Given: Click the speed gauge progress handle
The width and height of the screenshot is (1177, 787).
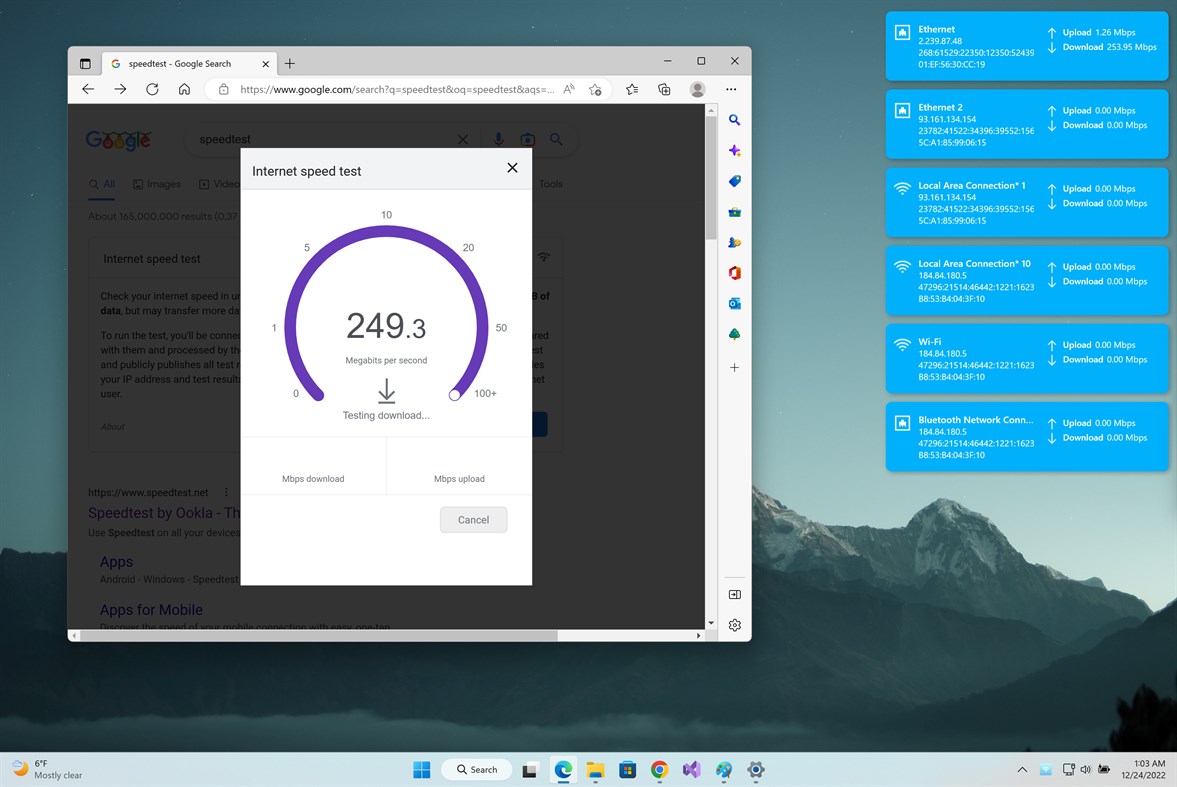Looking at the screenshot, I should coord(454,395).
